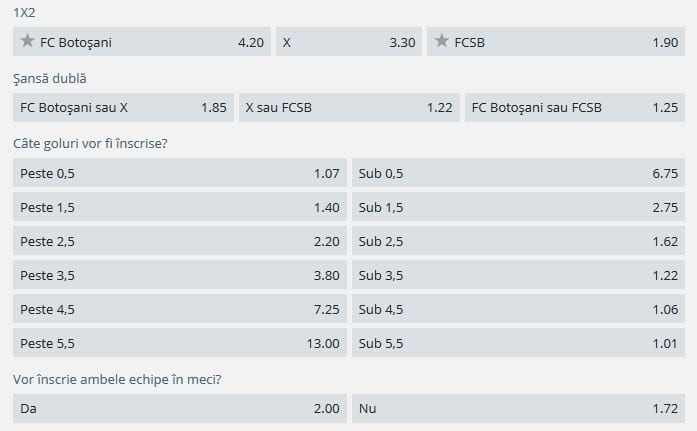This screenshot has height=431, width=697.
Task: Click the star icon beside FC Botoșani
Action: coord(28,42)
